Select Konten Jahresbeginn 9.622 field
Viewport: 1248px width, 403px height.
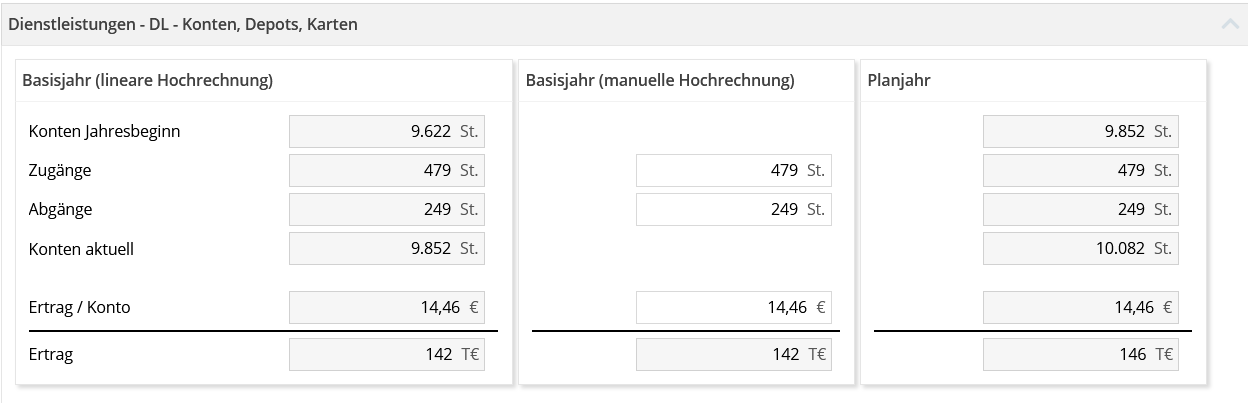[387, 131]
